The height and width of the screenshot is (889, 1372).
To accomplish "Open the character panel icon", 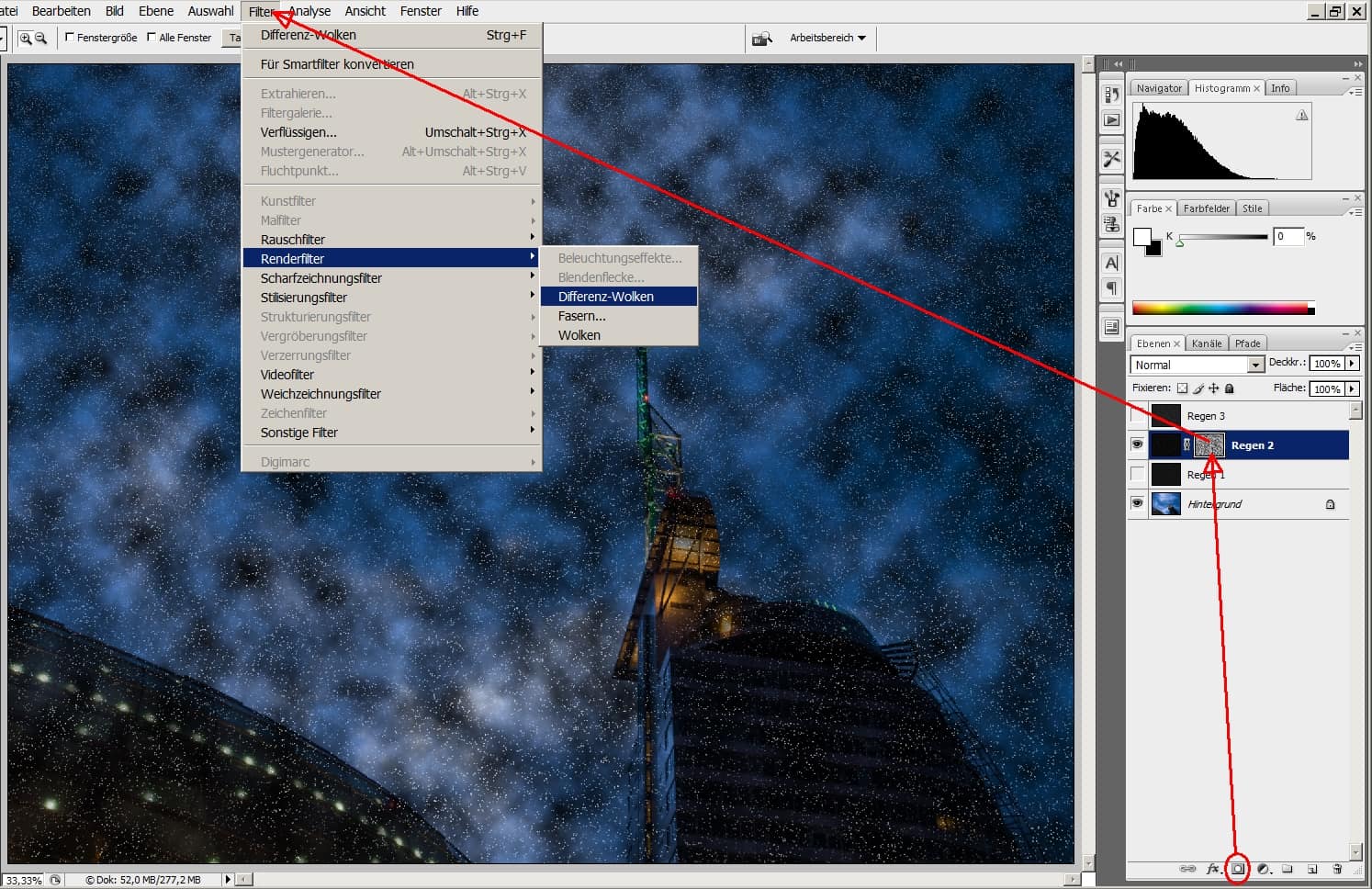I will pyautogui.click(x=1111, y=264).
